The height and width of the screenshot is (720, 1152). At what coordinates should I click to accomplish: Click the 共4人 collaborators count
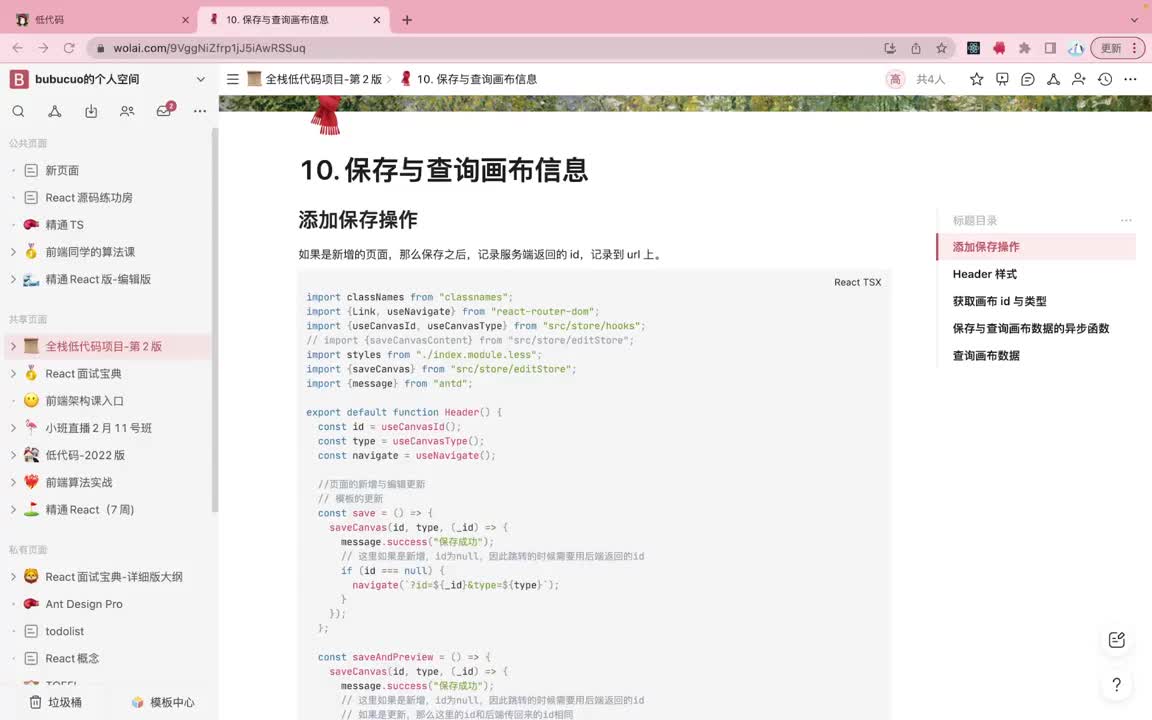pos(930,79)
